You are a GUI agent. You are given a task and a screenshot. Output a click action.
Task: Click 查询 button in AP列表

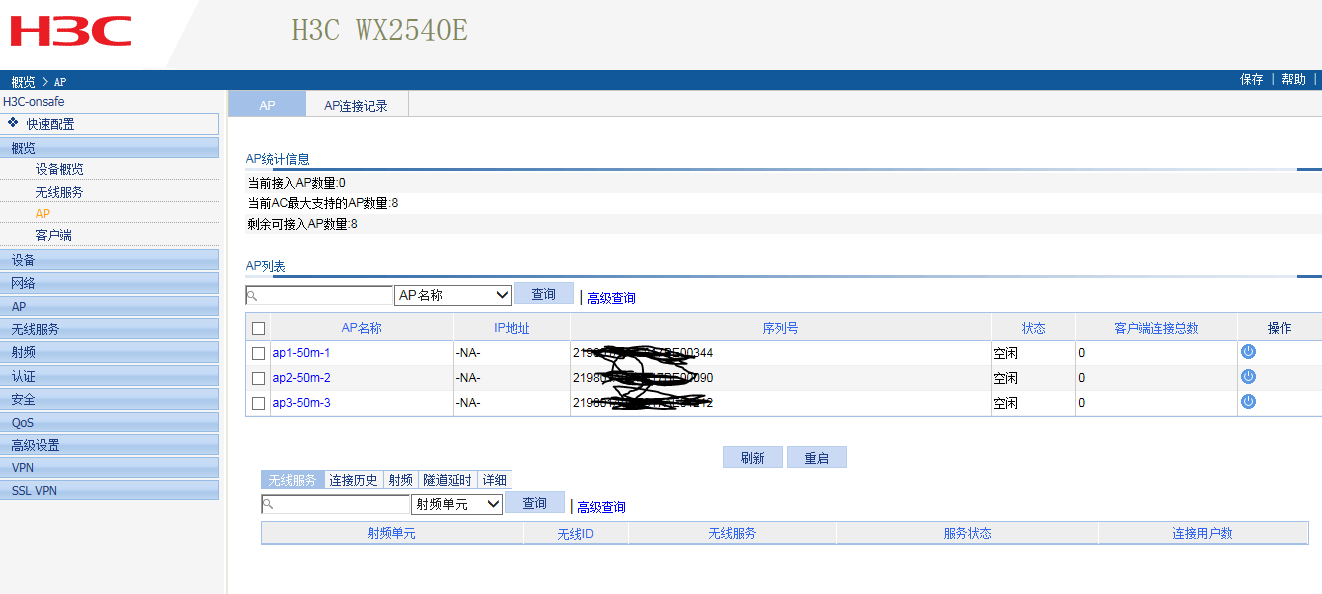[x=544, y=294]
